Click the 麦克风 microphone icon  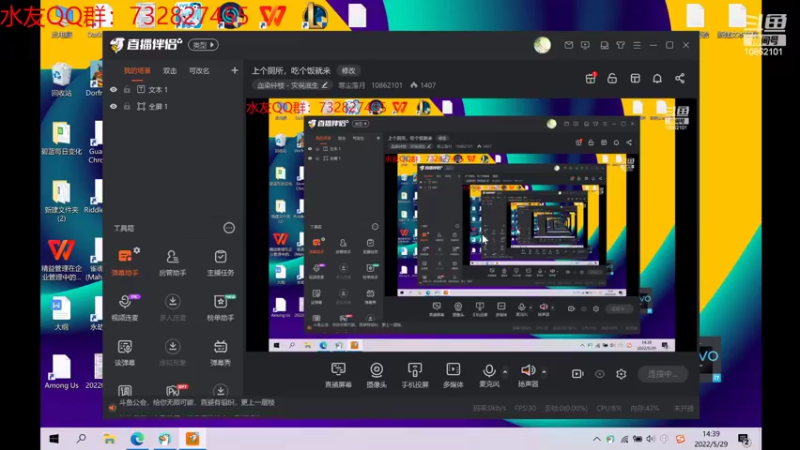click(x=489, y=370)
